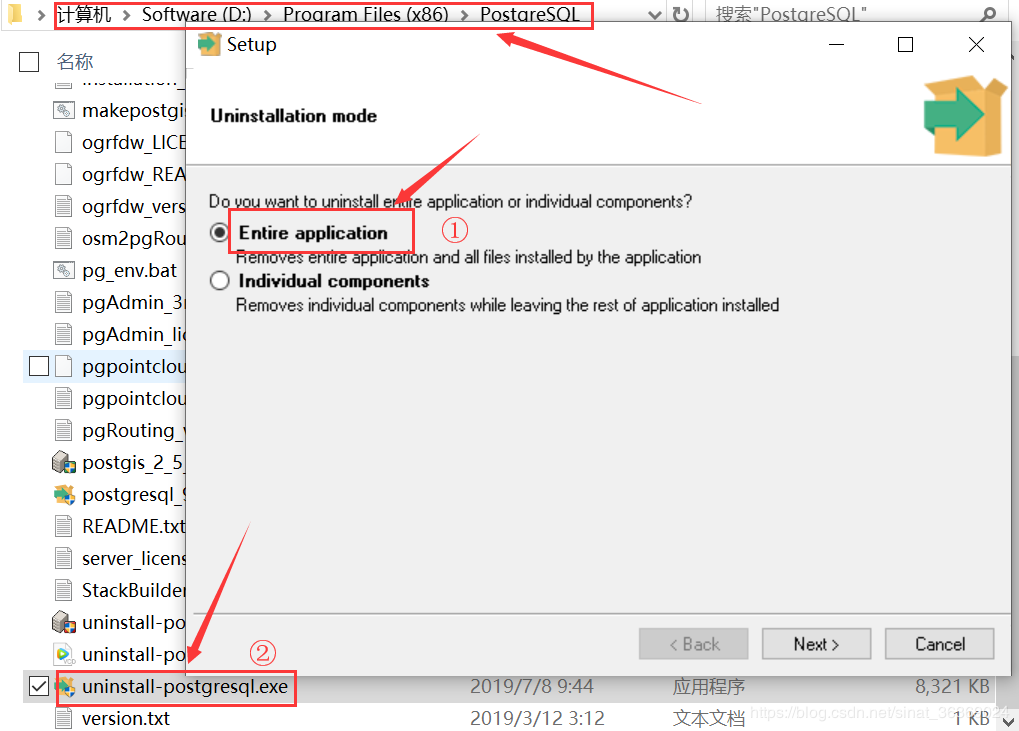Click the uninstall-po installer box icon
This screenshot has width=1019, height=731.
pyautogui.click(x=64, y=622)
